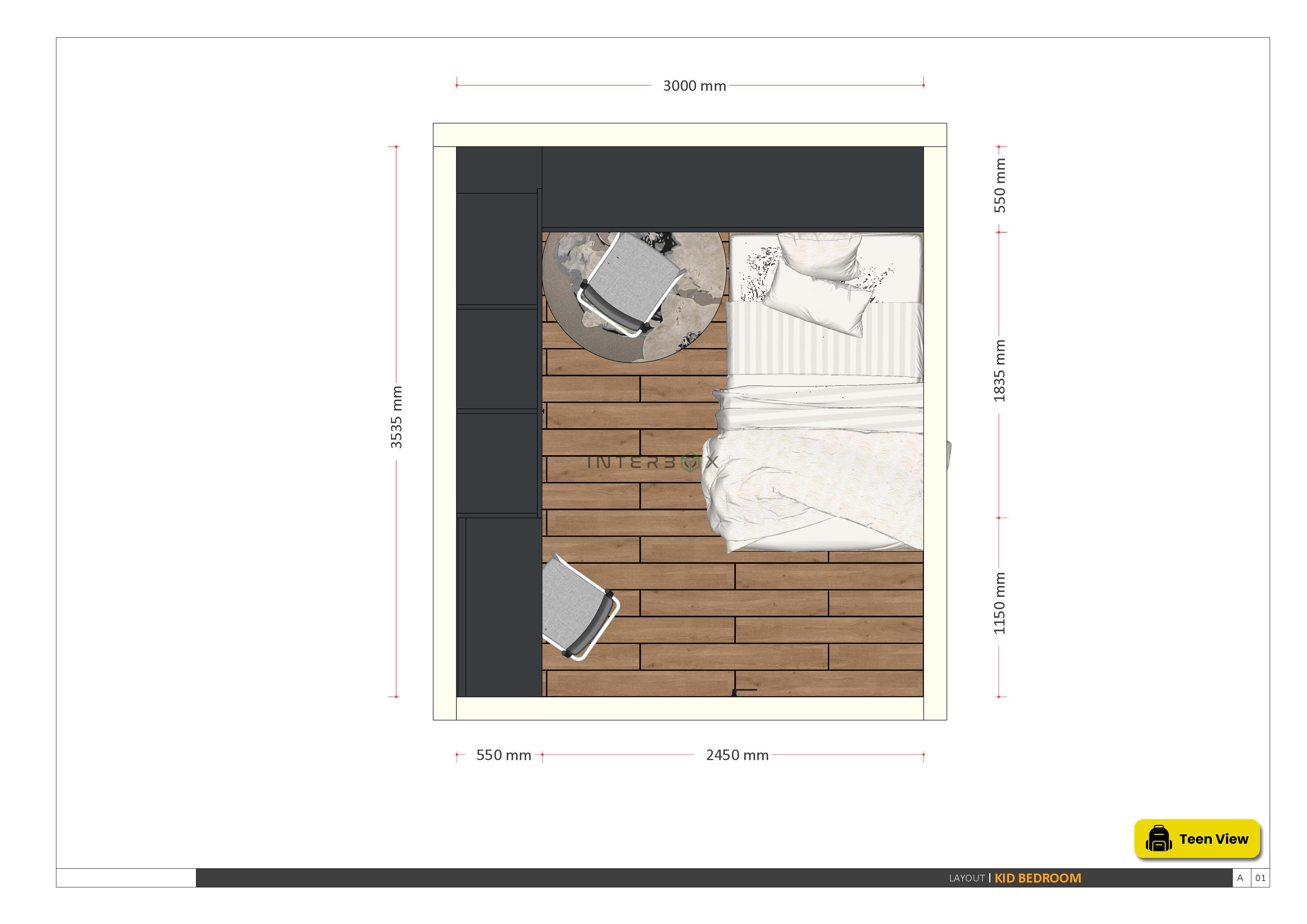Click the upper 550 mm right-side dimension
This screenshot has height=924, width=1307.
1000,186
